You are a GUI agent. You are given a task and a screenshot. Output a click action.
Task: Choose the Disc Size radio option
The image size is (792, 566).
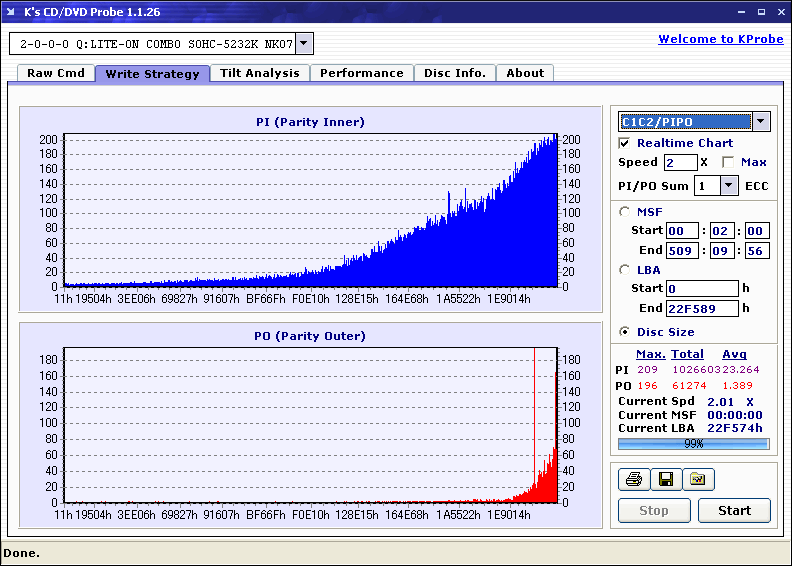tap(625, 332)
